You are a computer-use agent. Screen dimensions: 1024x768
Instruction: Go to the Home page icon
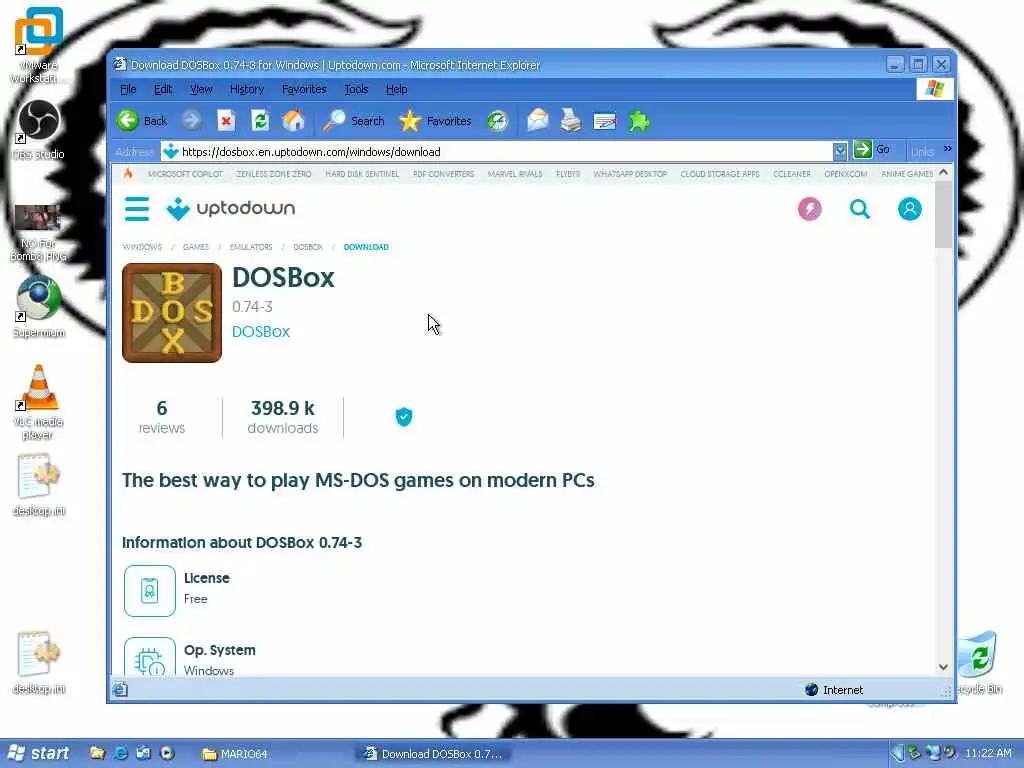[x=294, y=121]
